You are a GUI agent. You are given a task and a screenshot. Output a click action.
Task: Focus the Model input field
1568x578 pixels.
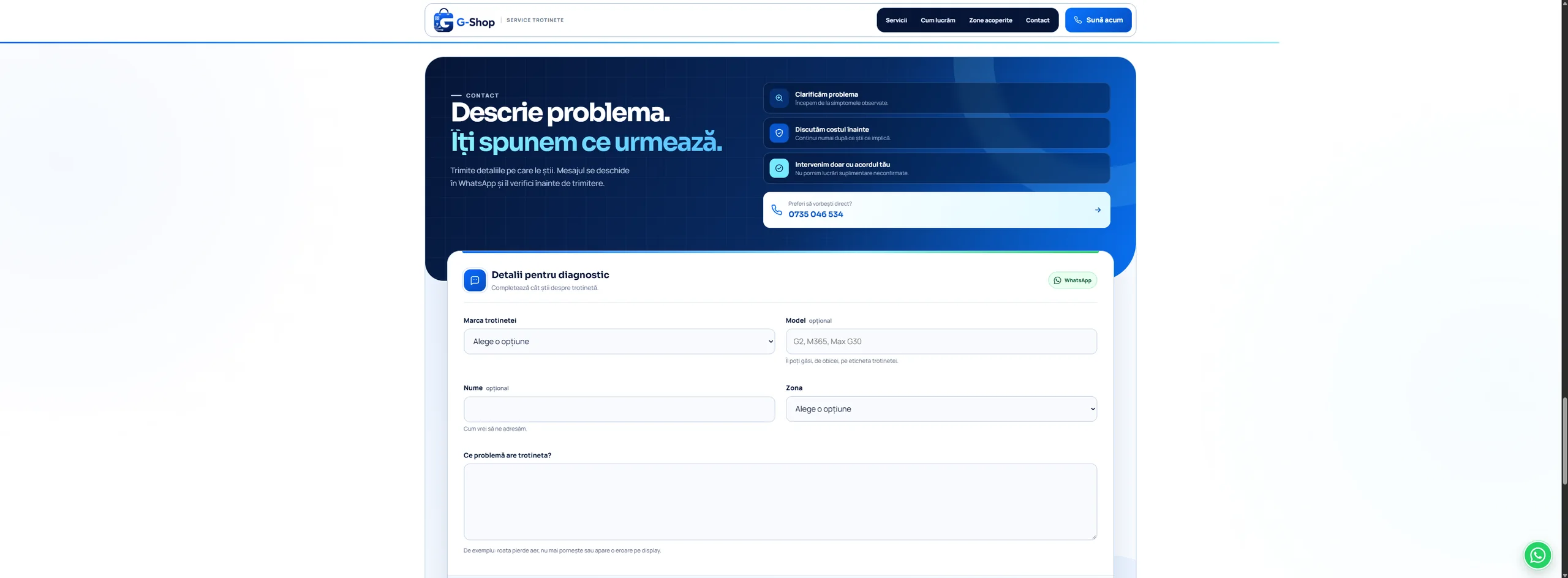pos(941,342)
